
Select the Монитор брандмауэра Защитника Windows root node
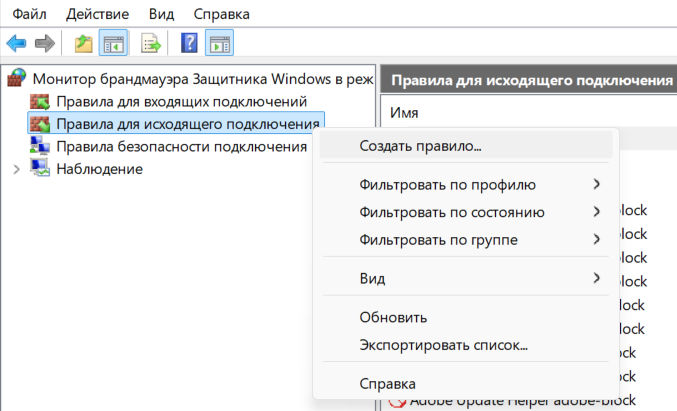point(200,78)
